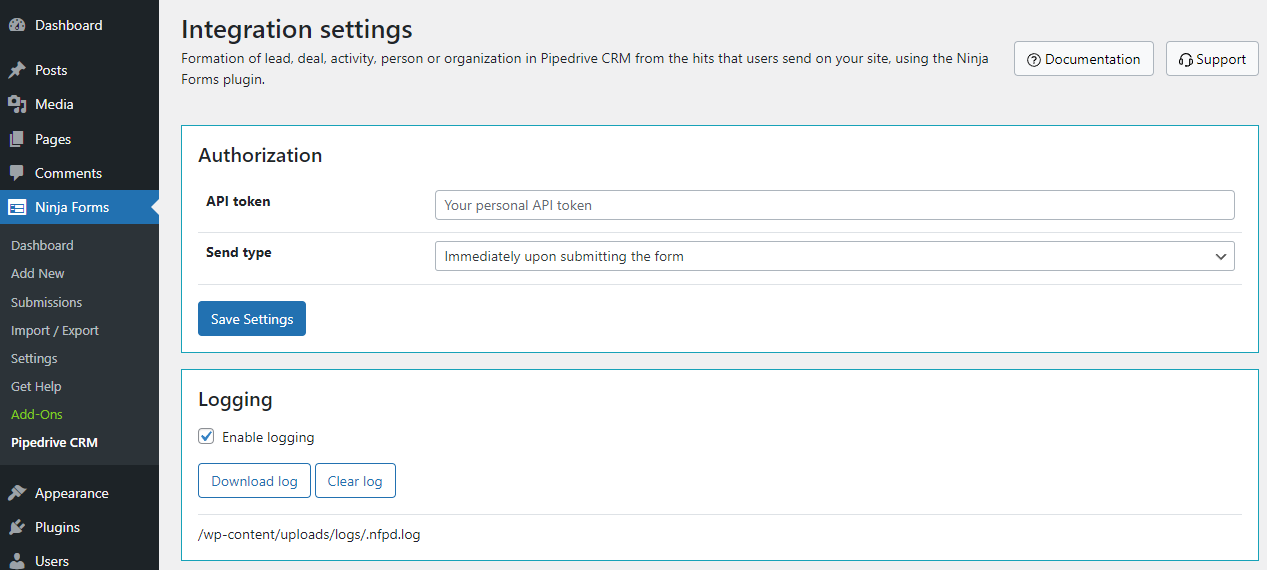Click the Clear log button

(355, 481)
